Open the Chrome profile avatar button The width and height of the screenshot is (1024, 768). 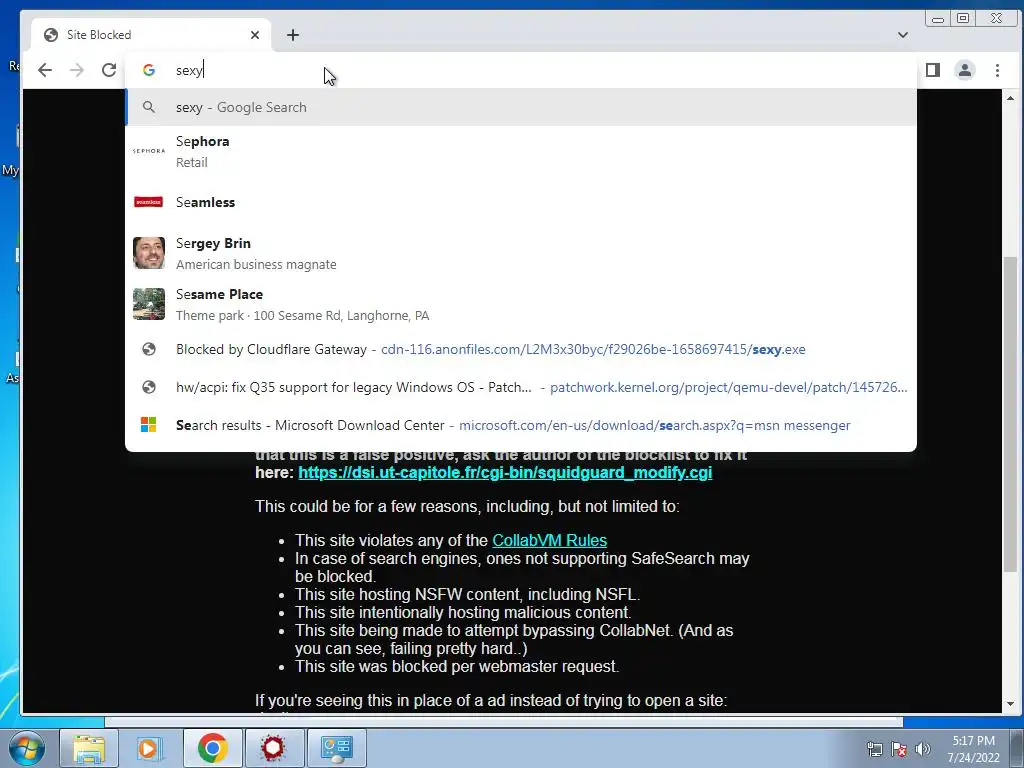tap(965, 70)
